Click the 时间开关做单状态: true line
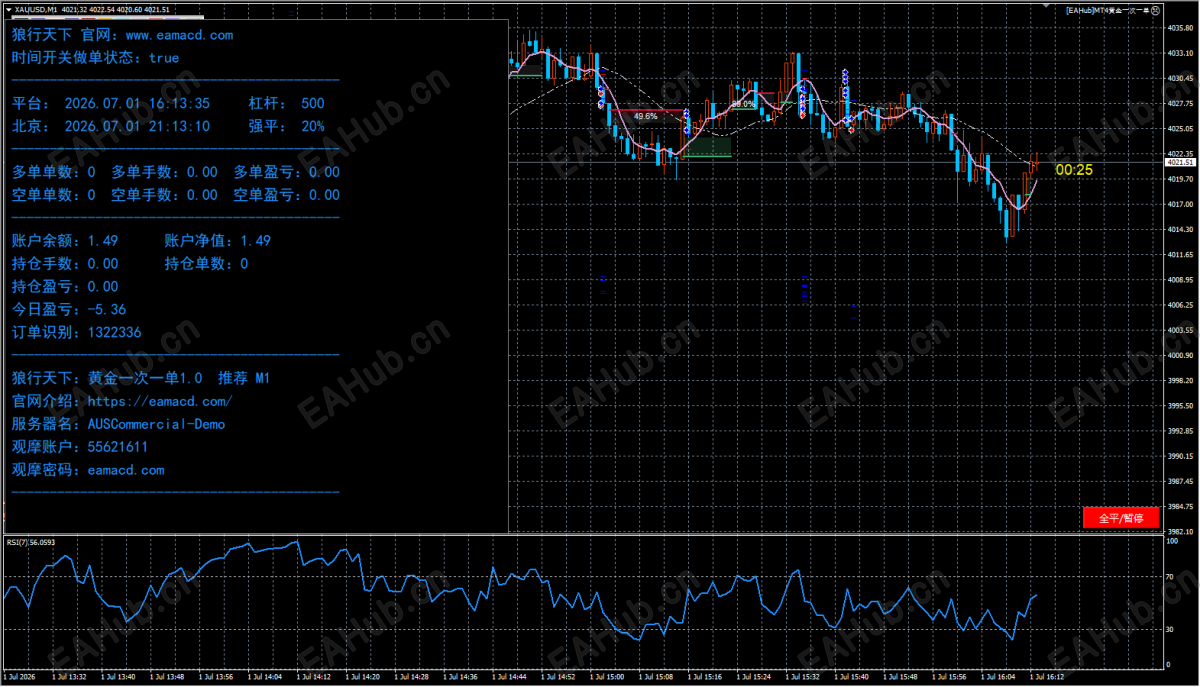The width and height of the screenshot is (1200, 687). point(96,58)
